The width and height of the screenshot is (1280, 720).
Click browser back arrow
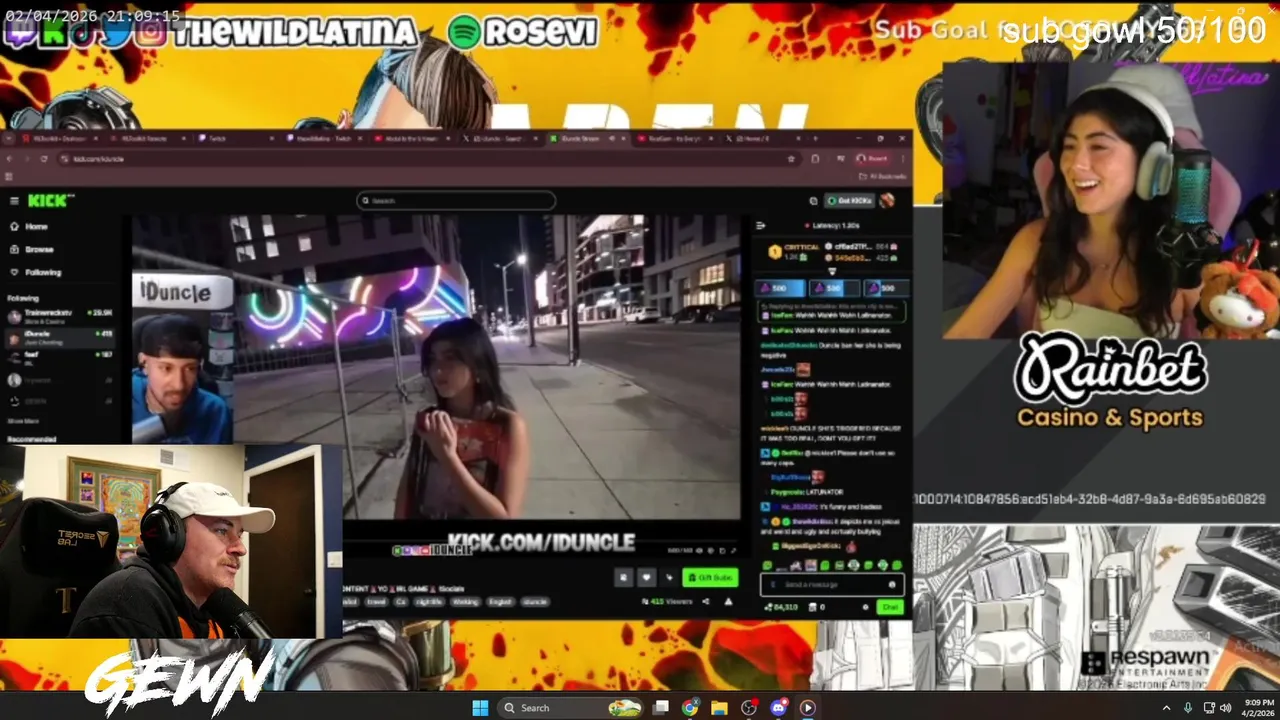click(x=9, y=159)
